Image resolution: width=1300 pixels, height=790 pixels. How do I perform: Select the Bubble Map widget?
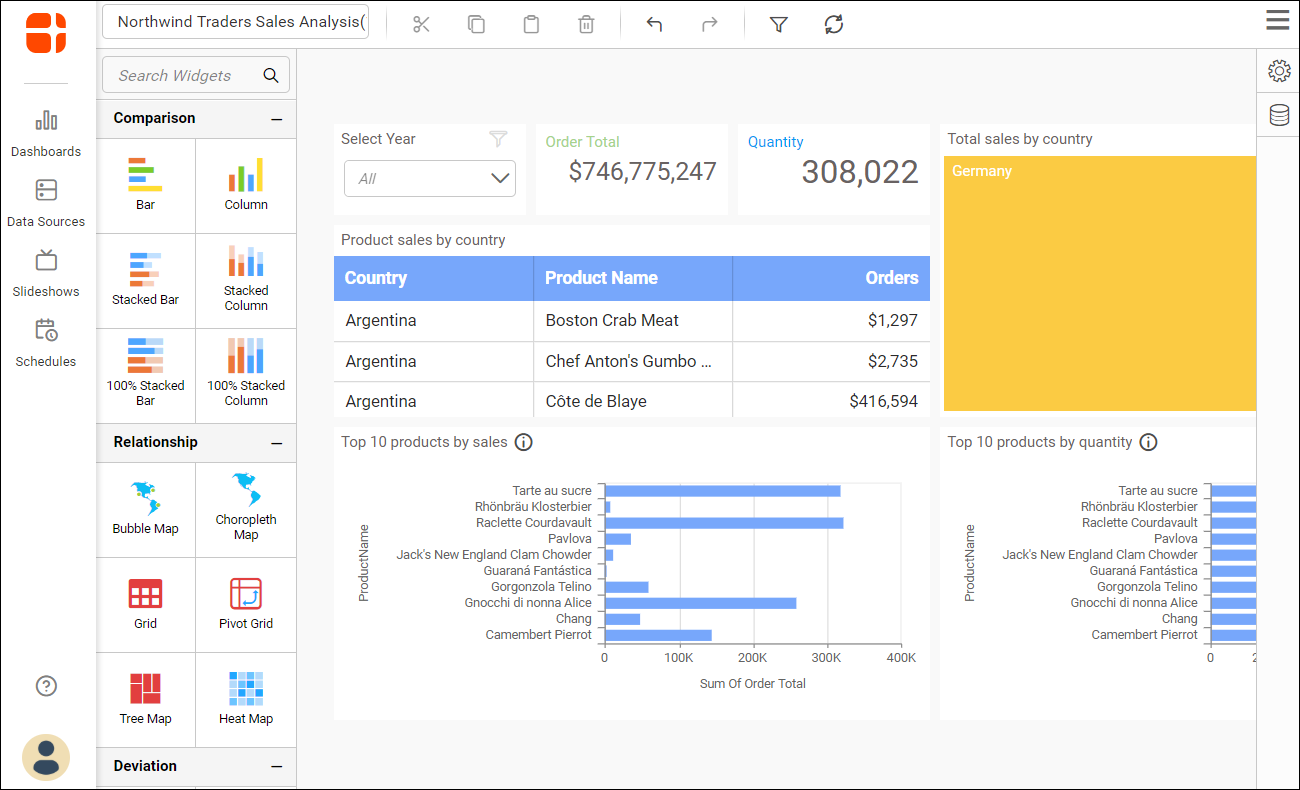(x=145, y=510)
